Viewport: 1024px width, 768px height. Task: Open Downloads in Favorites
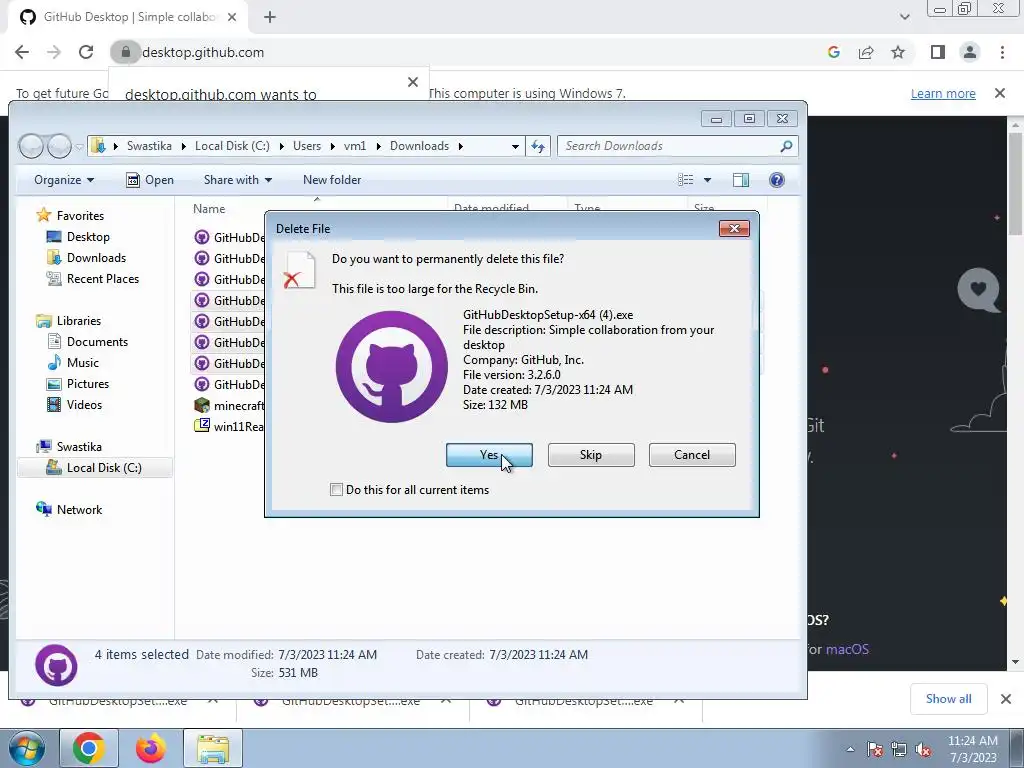pos(96,258)
